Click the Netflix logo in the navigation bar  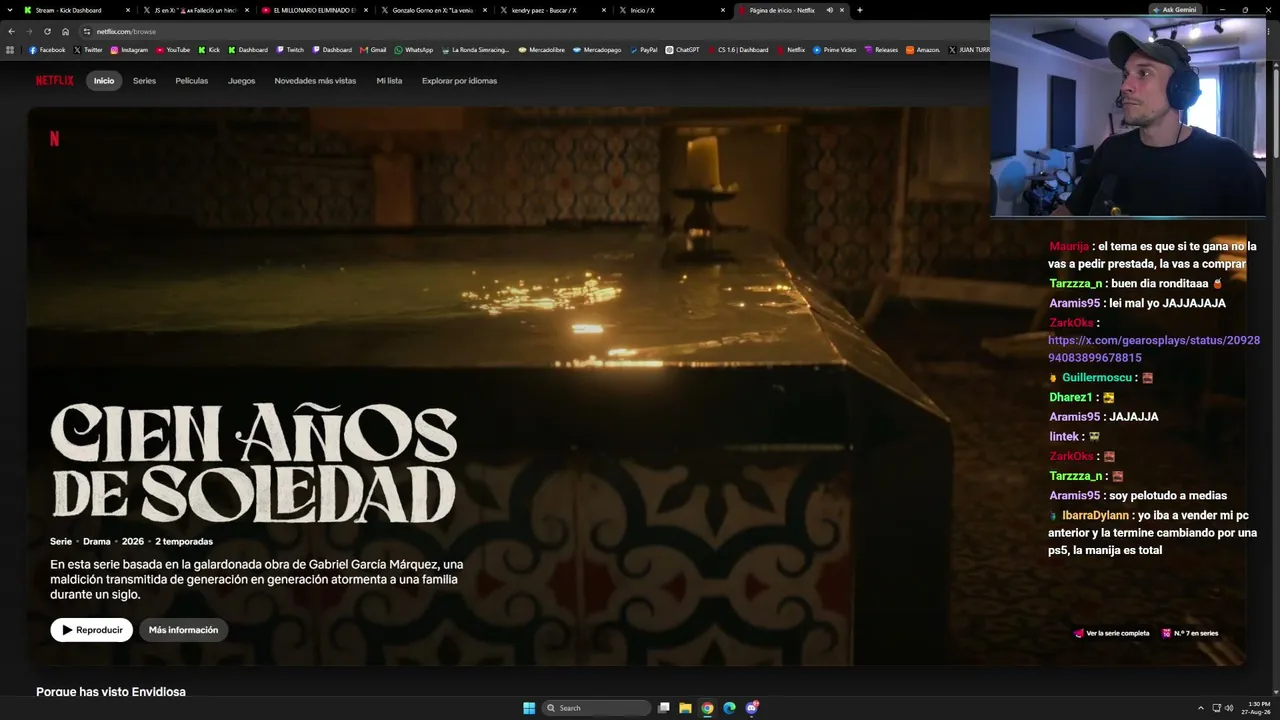(55, 81)
